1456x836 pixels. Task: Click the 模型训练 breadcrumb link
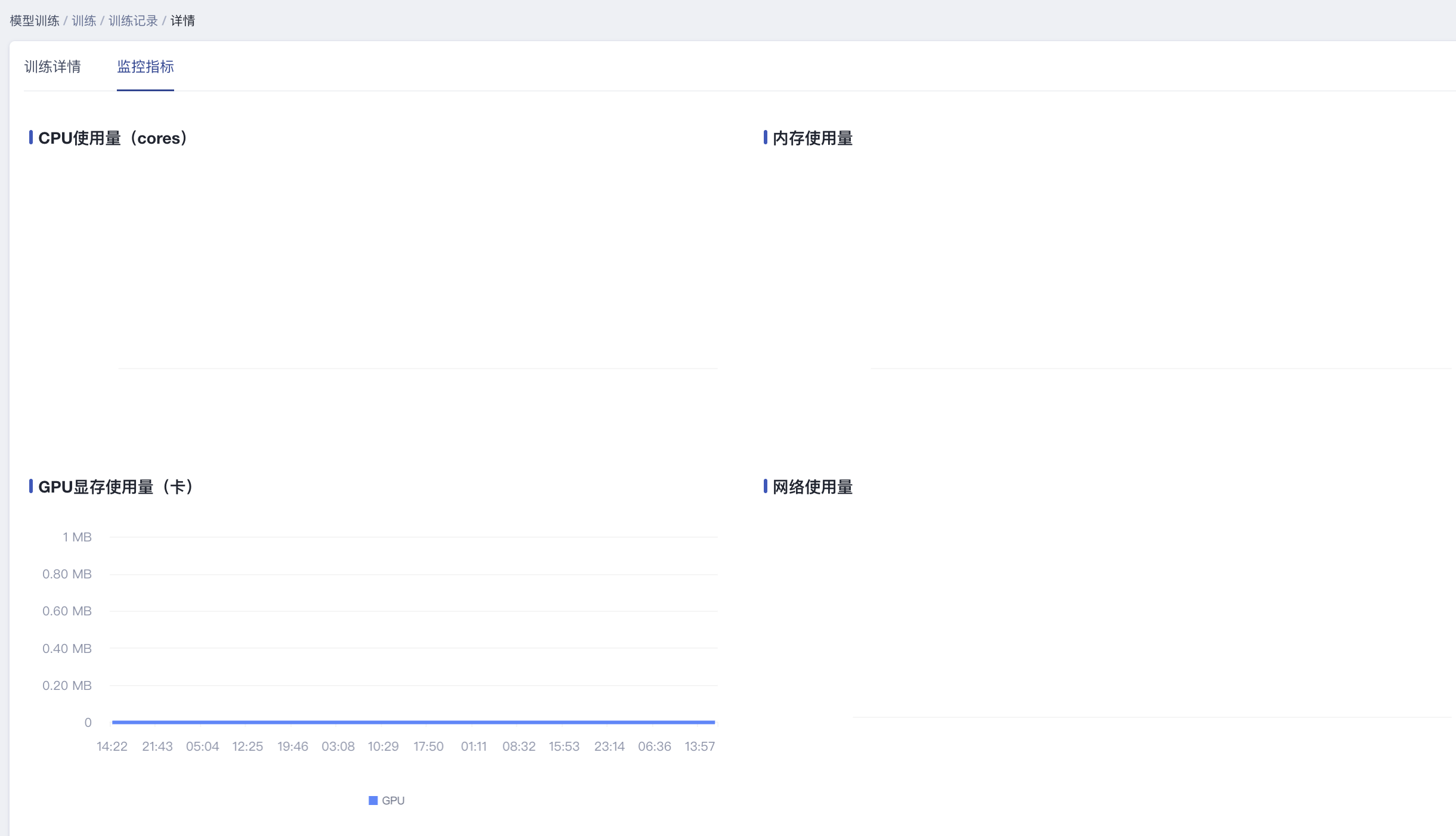point(35,21)
